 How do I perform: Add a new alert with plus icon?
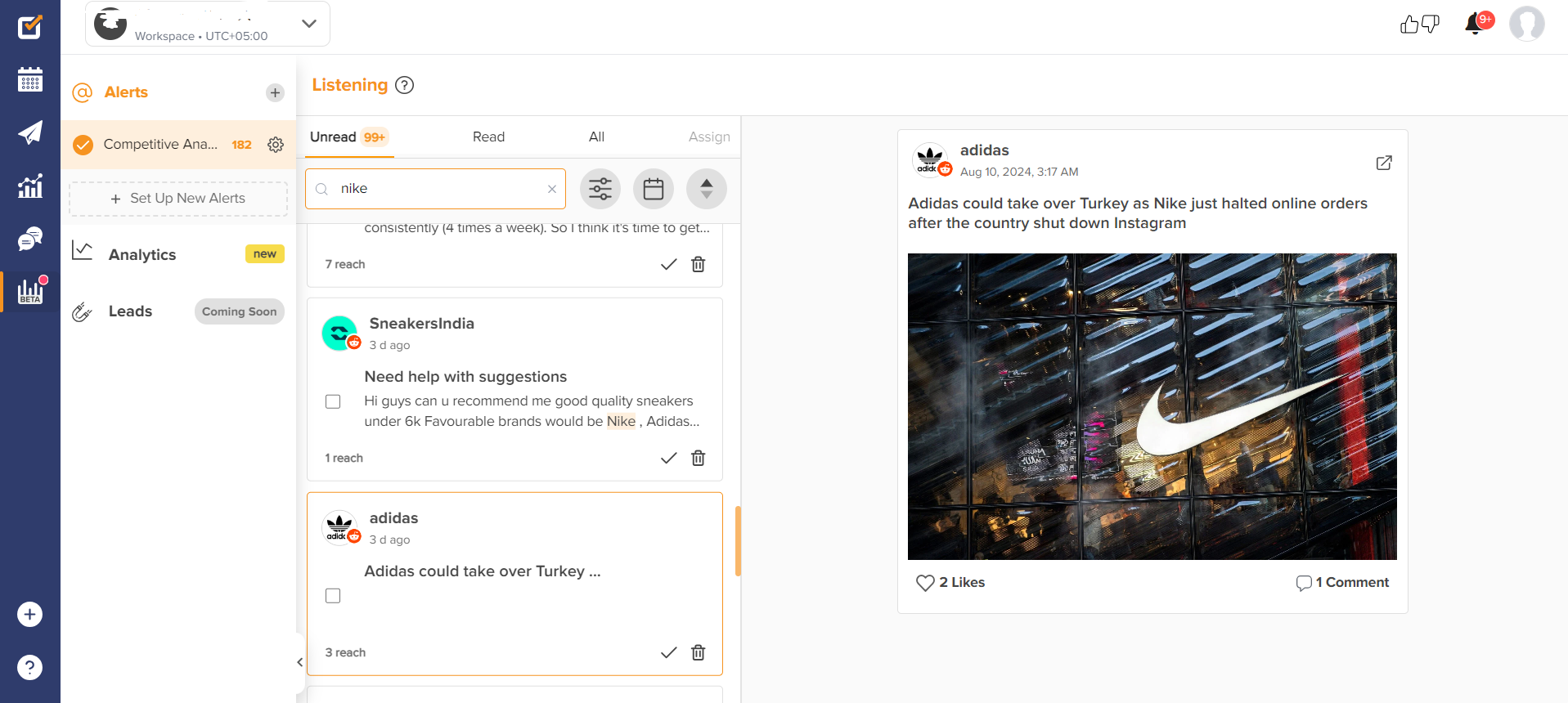tap(275, 92)
